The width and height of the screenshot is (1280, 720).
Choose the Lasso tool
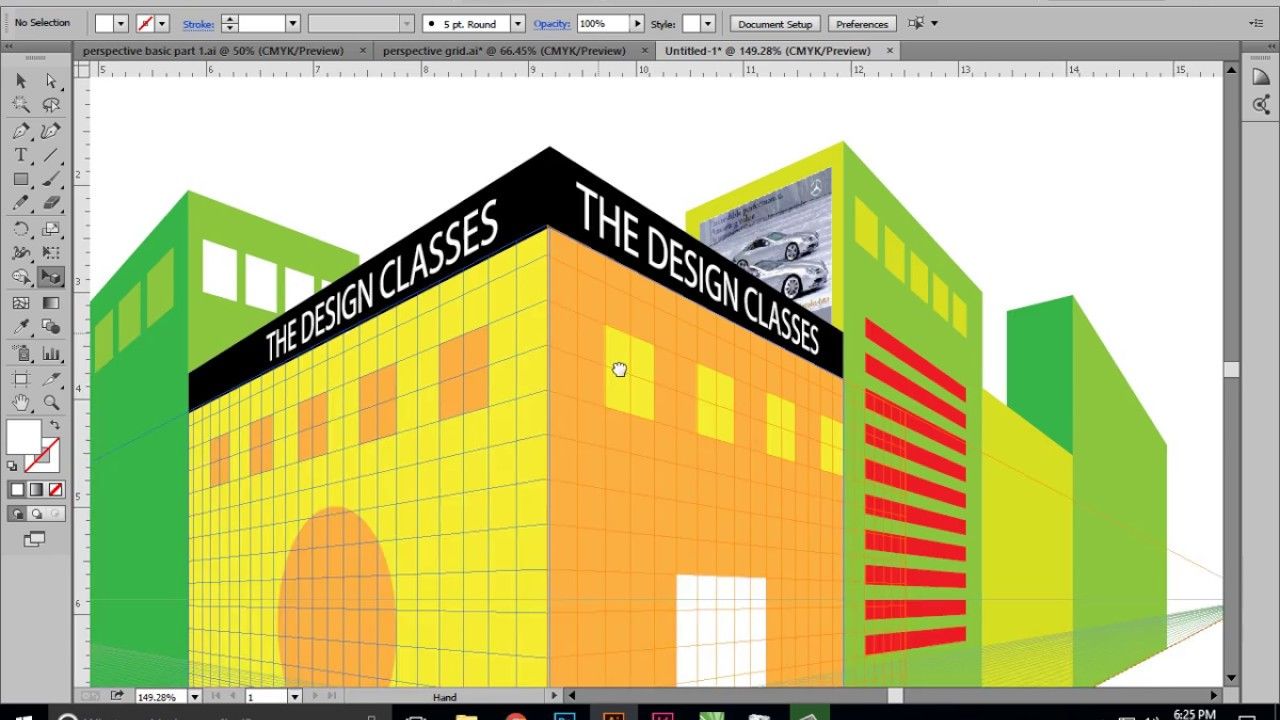pyautogui.click(x=51, y=105)
